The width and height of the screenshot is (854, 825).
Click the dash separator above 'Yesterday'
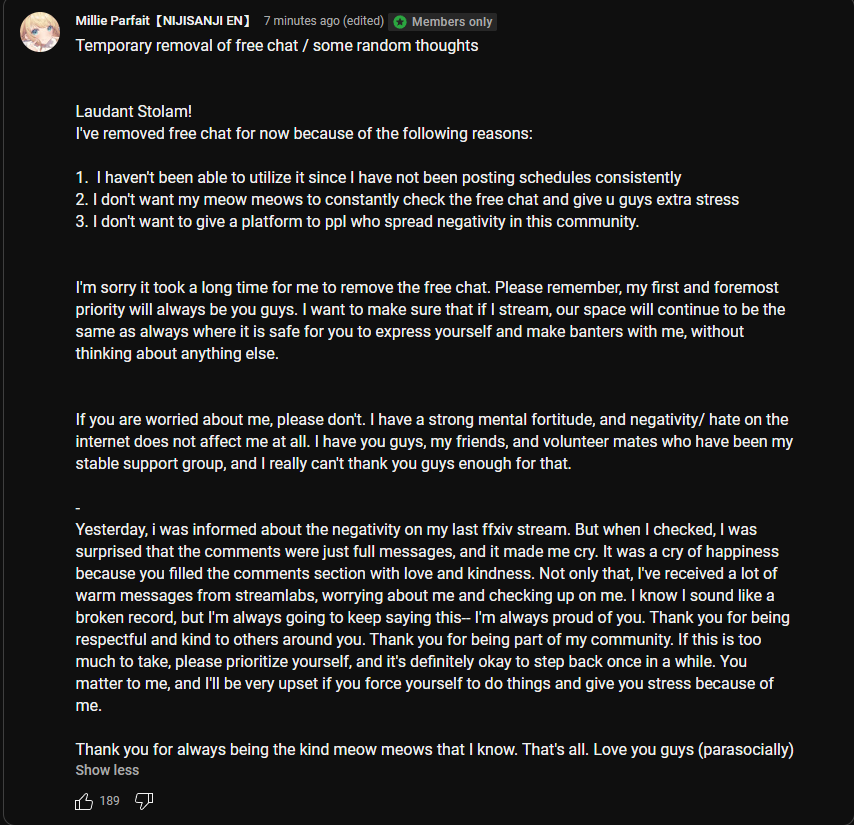tap(78, 508)
